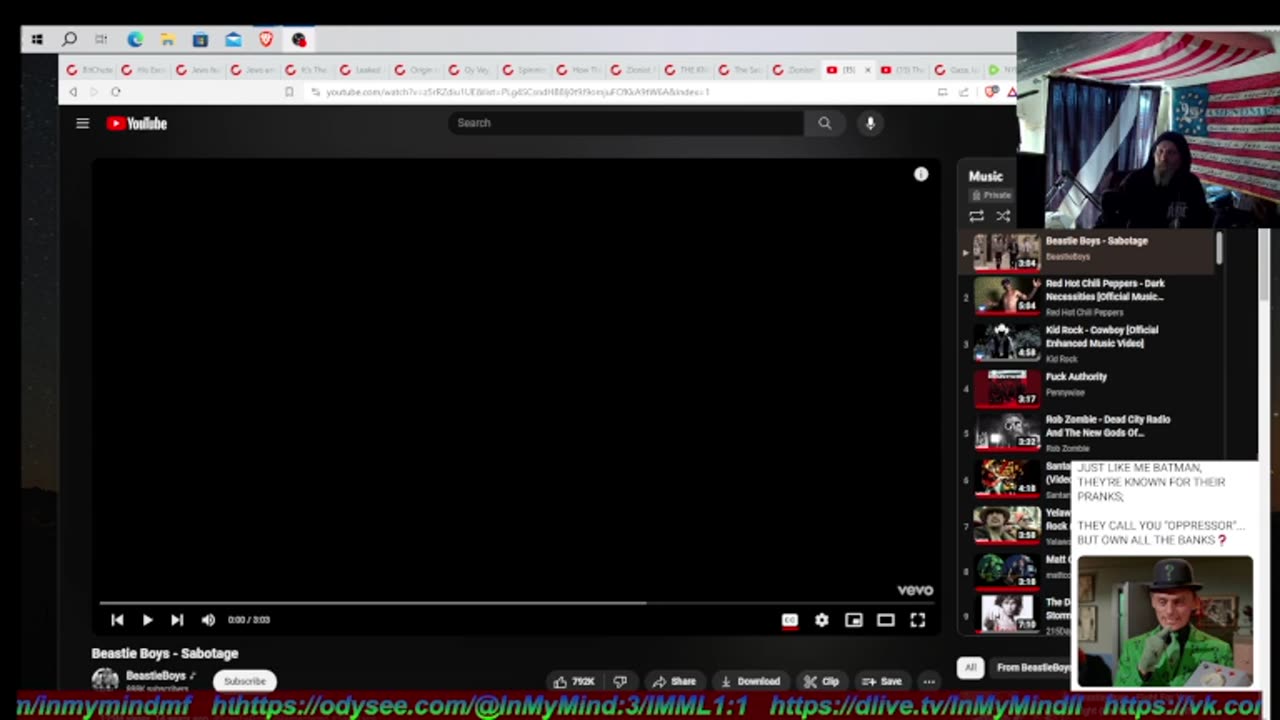The height and width of the screenshot is (720, 1280).
Task: Close the active YouTube browser tab
Action: tap(868, 70)
